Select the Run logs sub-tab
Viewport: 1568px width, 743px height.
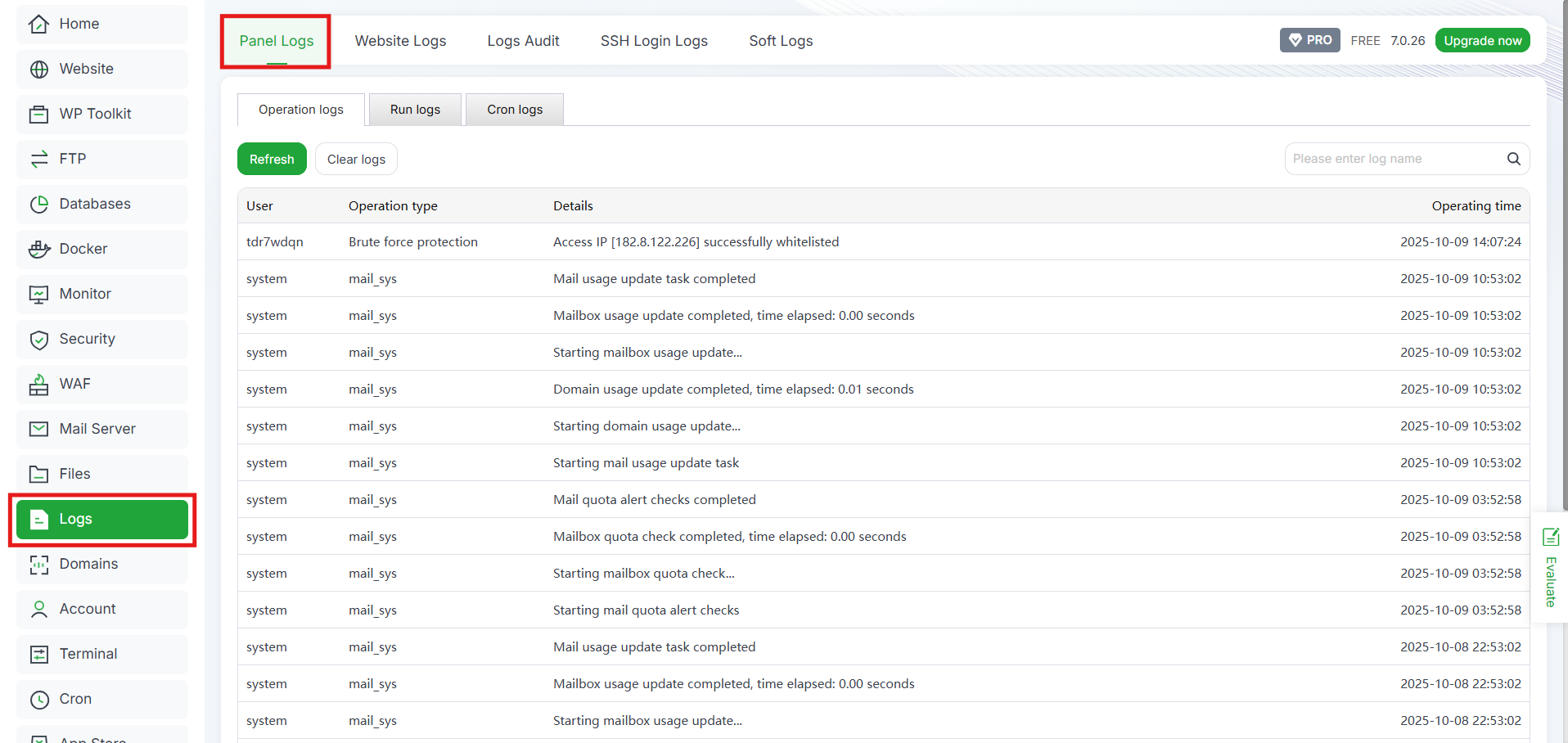415,110
